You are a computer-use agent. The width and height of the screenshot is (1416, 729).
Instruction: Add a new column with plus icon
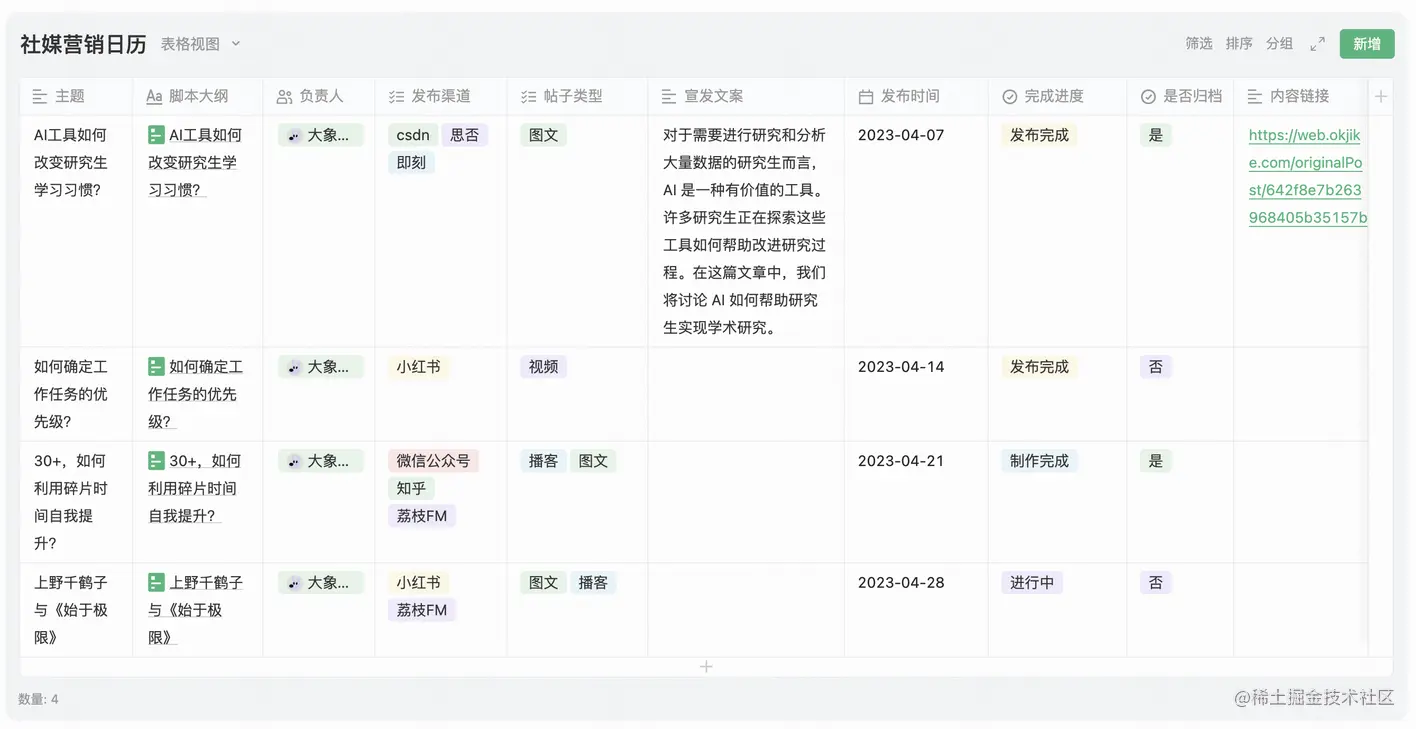pyautogui.click(x=1381, y=97)
